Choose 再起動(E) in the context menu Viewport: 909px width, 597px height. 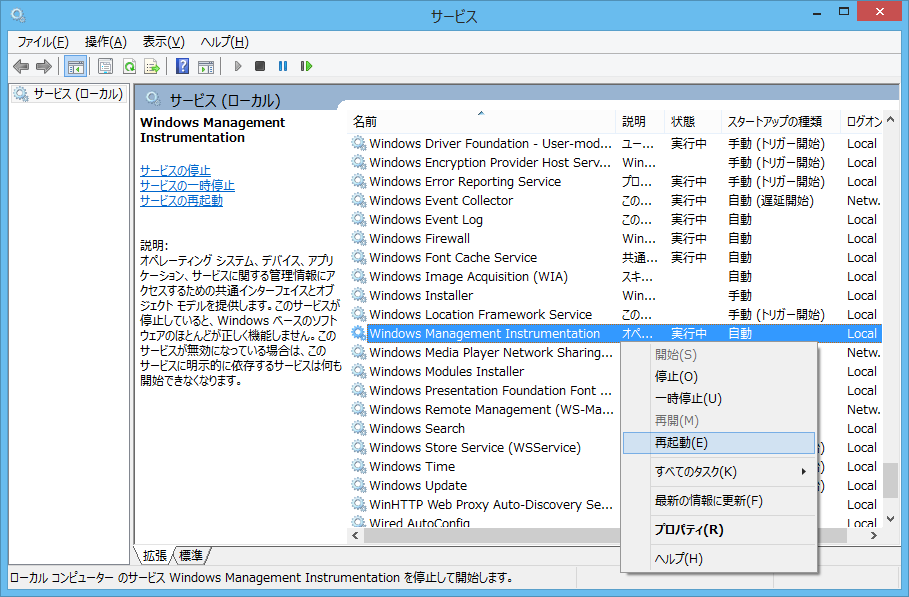[x=719, y=443]
